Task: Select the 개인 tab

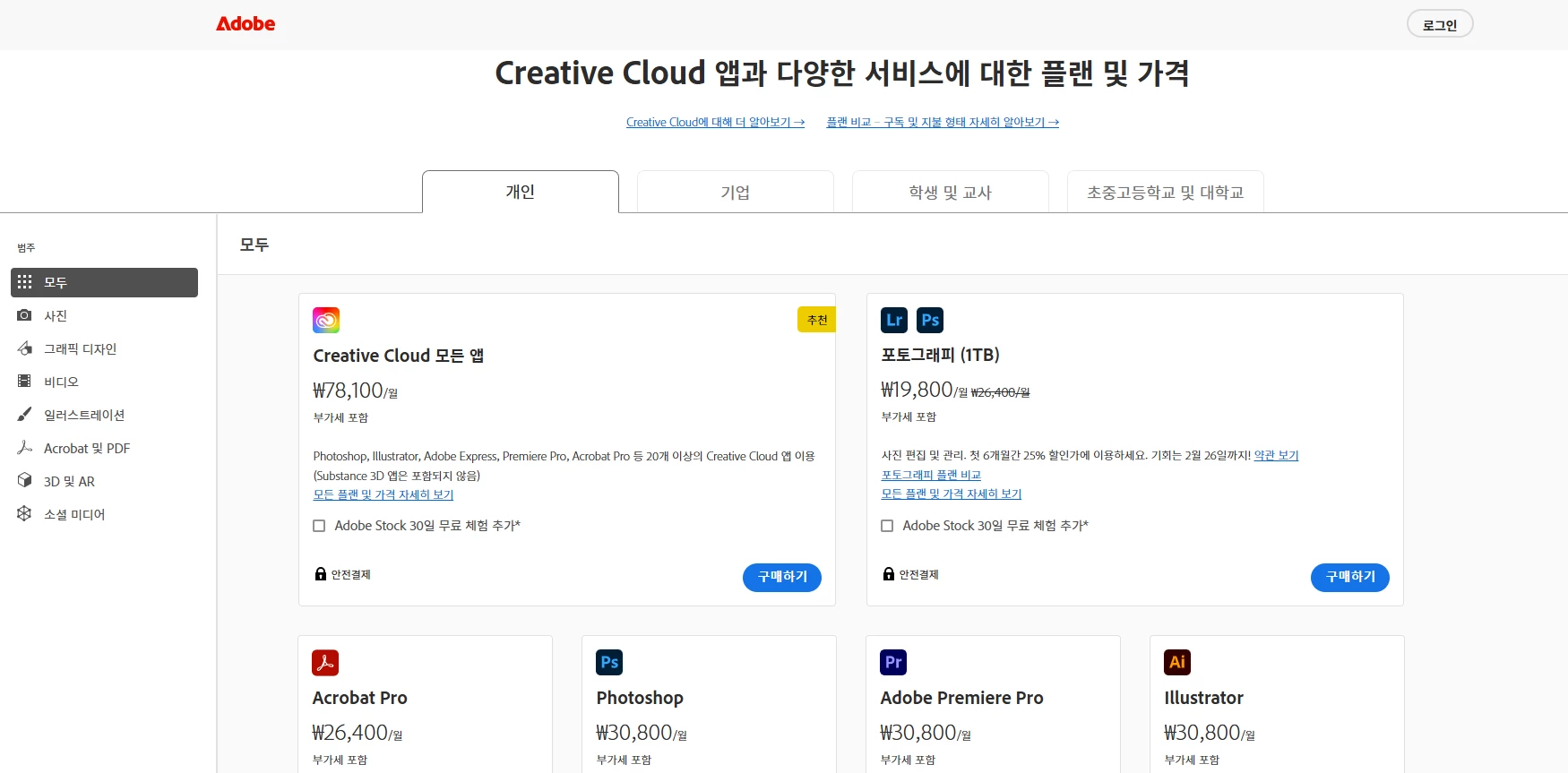Action: click(521, 192)
